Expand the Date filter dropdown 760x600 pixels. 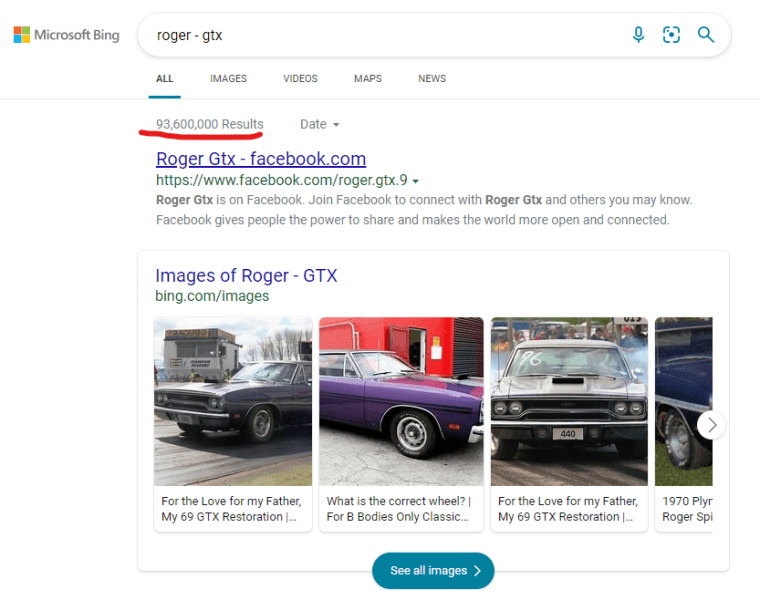point(319,125)
